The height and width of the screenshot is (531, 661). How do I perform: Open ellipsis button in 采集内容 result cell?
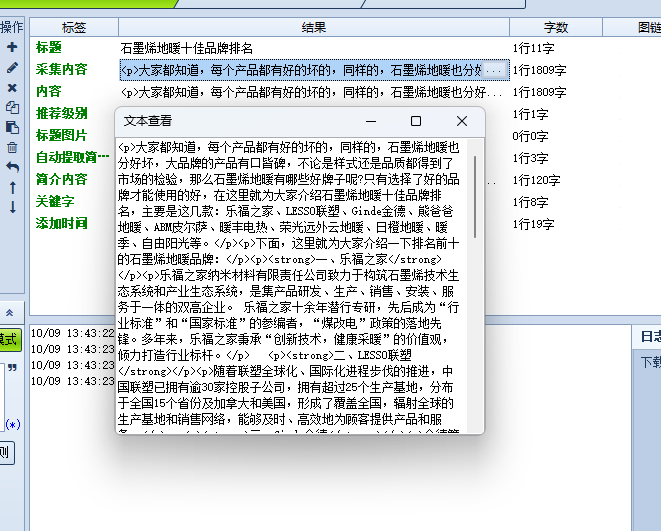pyautogui.click(x=494, y=70)
